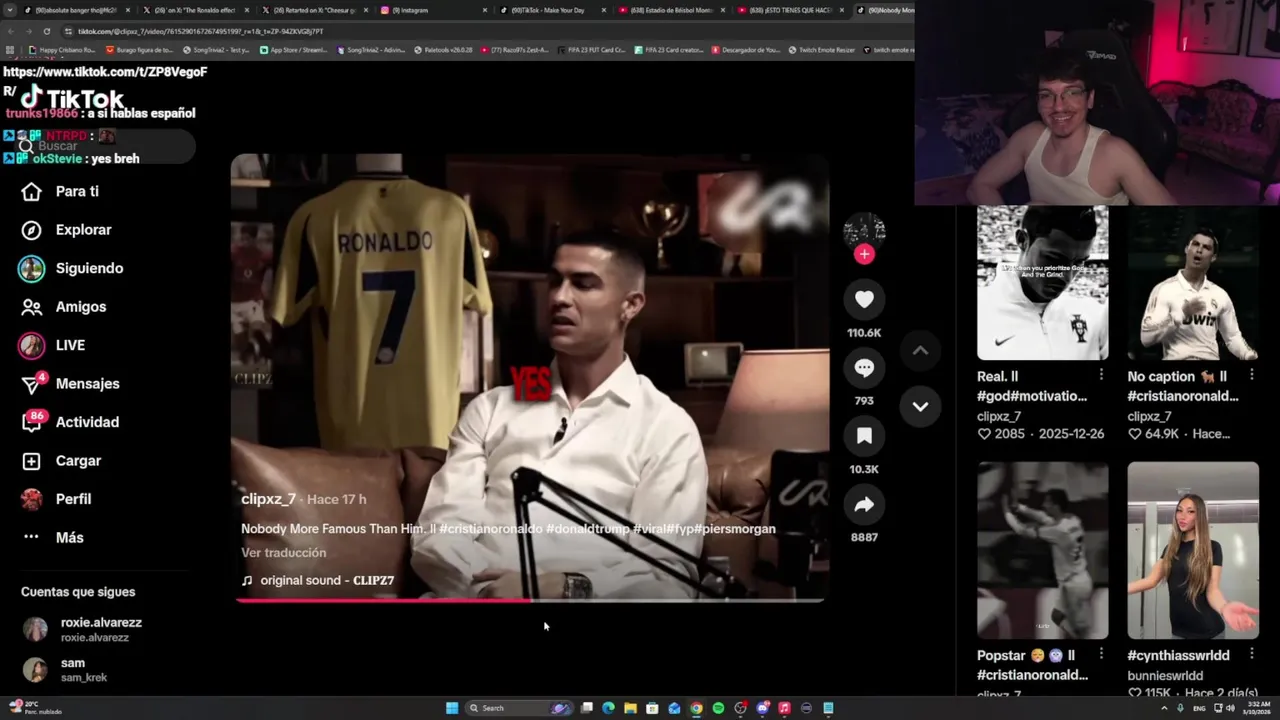Click #piersmorgan hashtag in caption

(x=735, y=529)
